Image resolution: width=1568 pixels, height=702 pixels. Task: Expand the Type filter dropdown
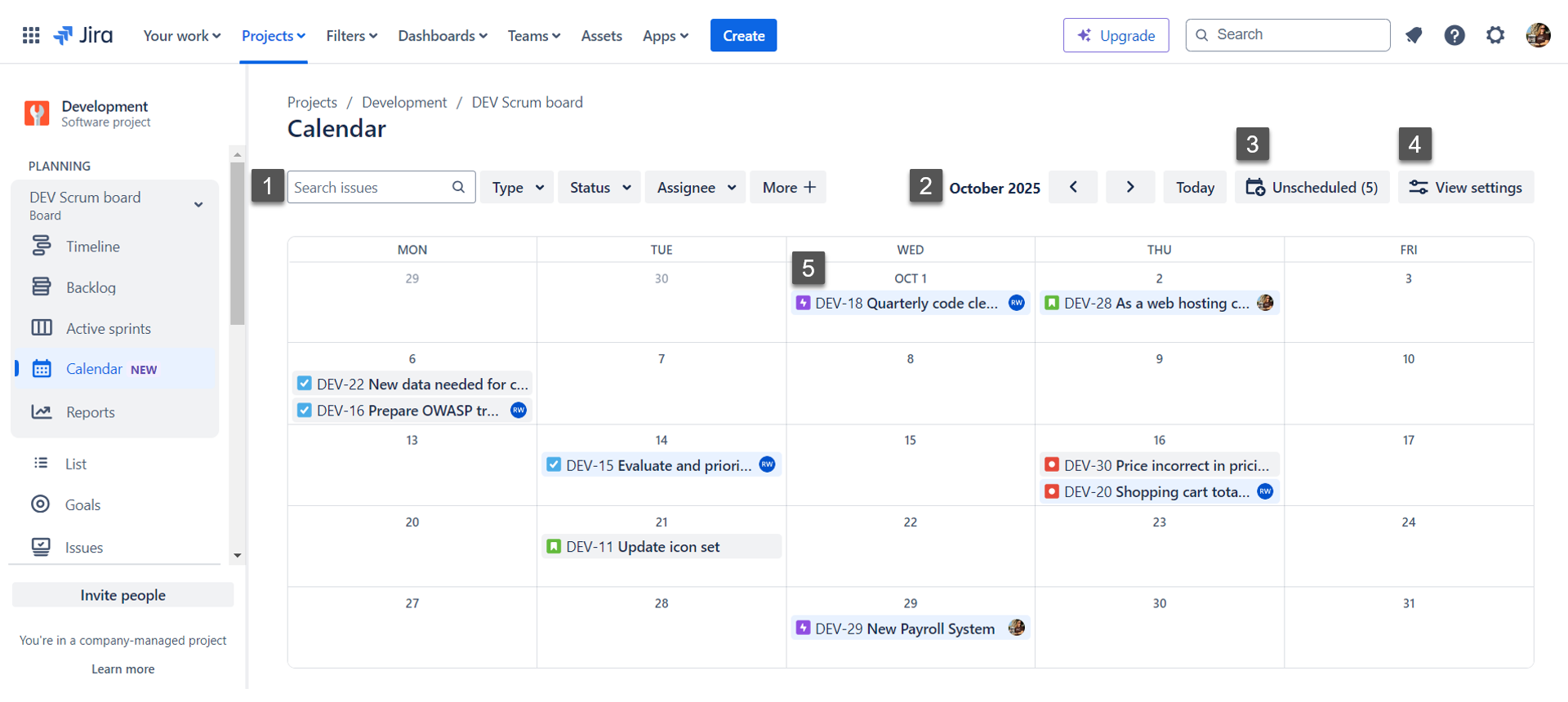(x=517, y=187)
